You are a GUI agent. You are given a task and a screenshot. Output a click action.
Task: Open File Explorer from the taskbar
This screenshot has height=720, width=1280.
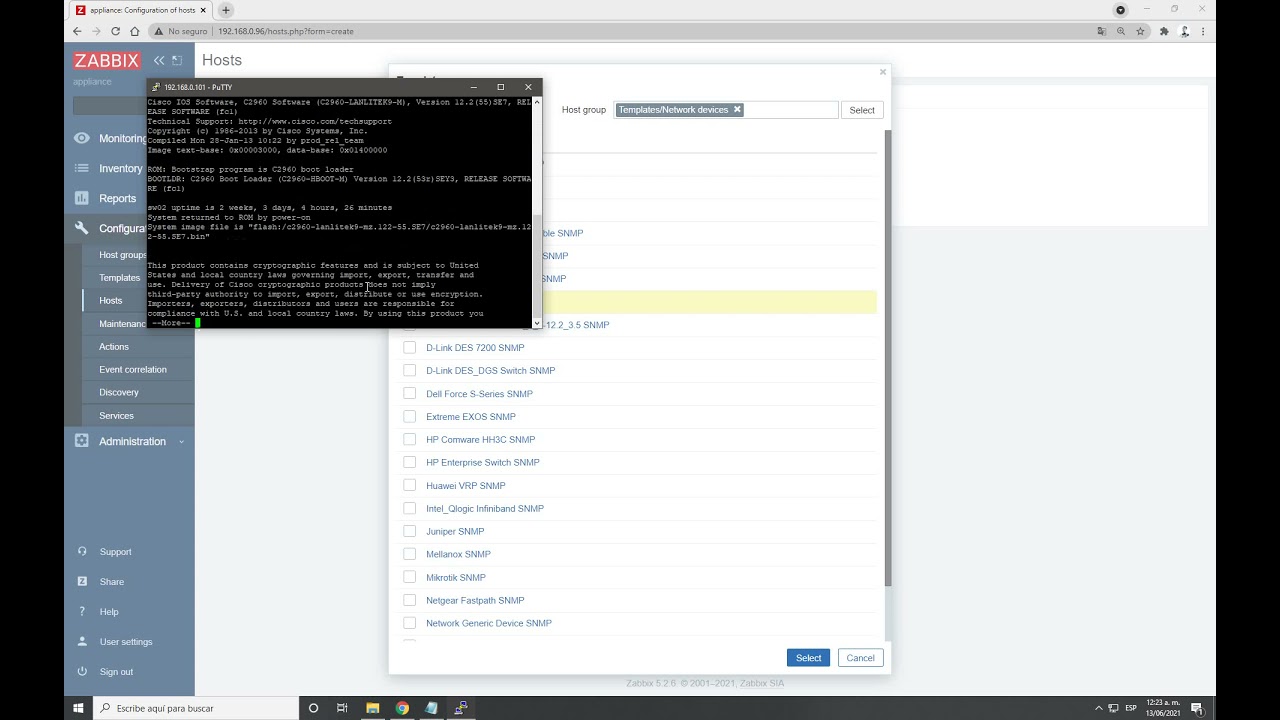tap(372, 708)
